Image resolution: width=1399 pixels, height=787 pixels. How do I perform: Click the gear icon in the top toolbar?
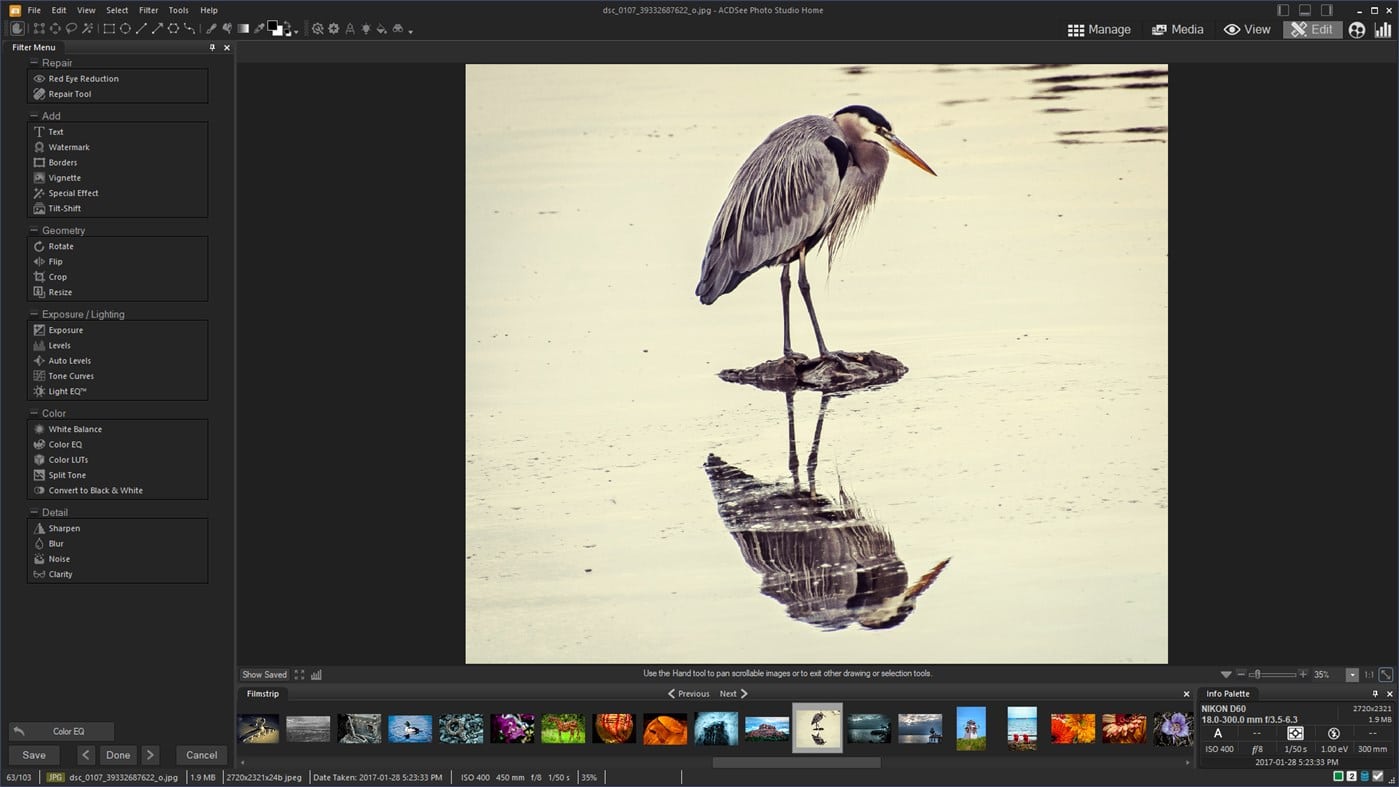333,29
